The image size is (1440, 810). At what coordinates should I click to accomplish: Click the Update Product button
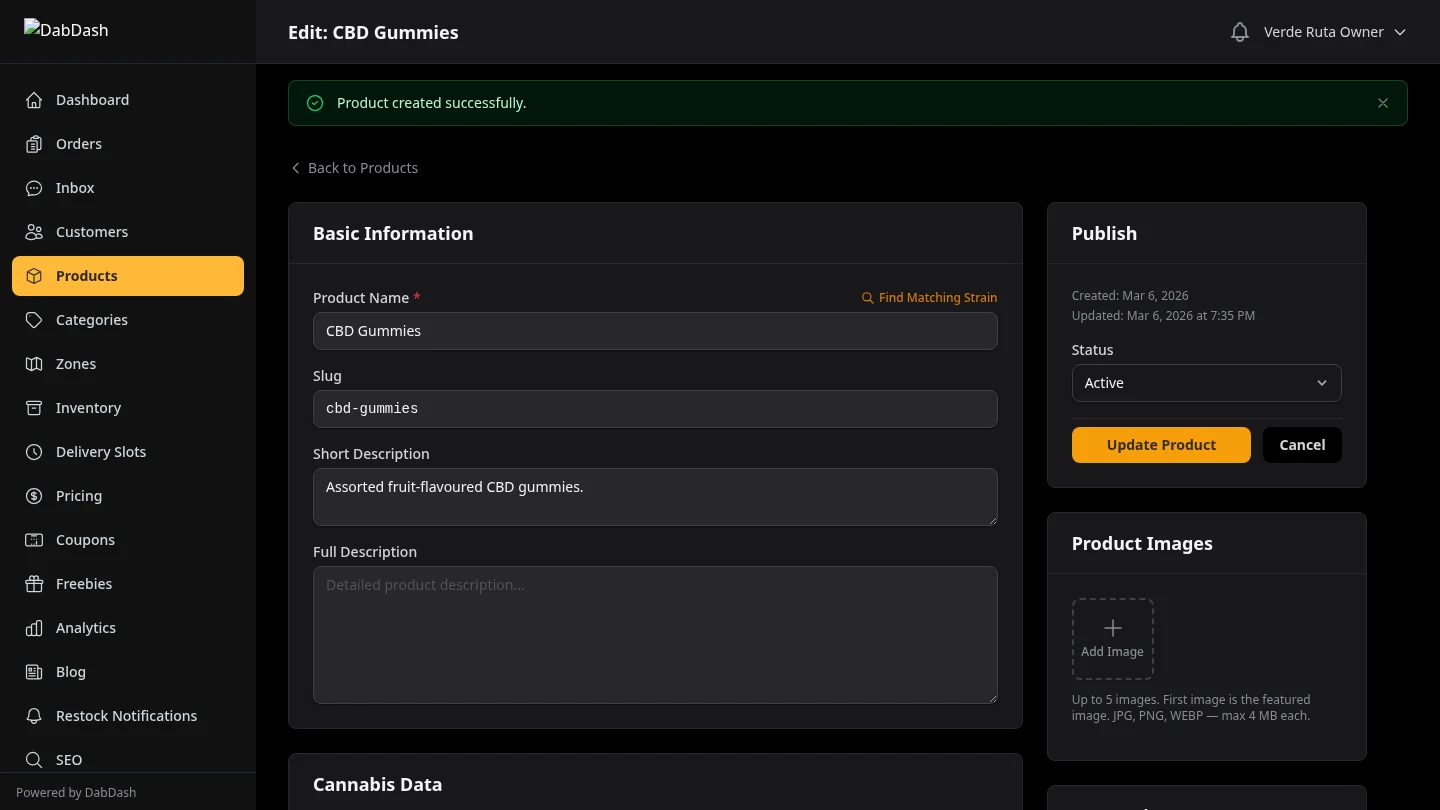click(x=1161, y=445)
